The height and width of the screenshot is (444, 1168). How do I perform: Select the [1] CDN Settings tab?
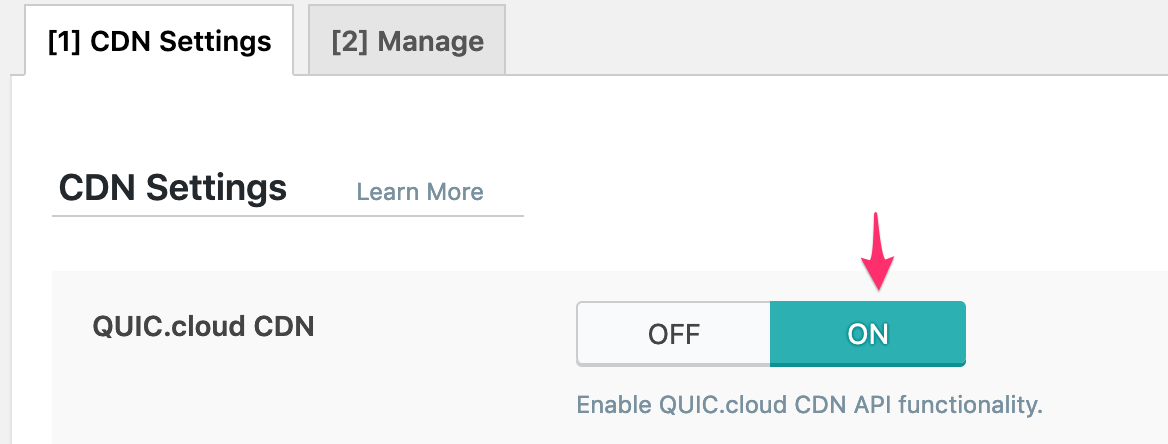(160, 42)
